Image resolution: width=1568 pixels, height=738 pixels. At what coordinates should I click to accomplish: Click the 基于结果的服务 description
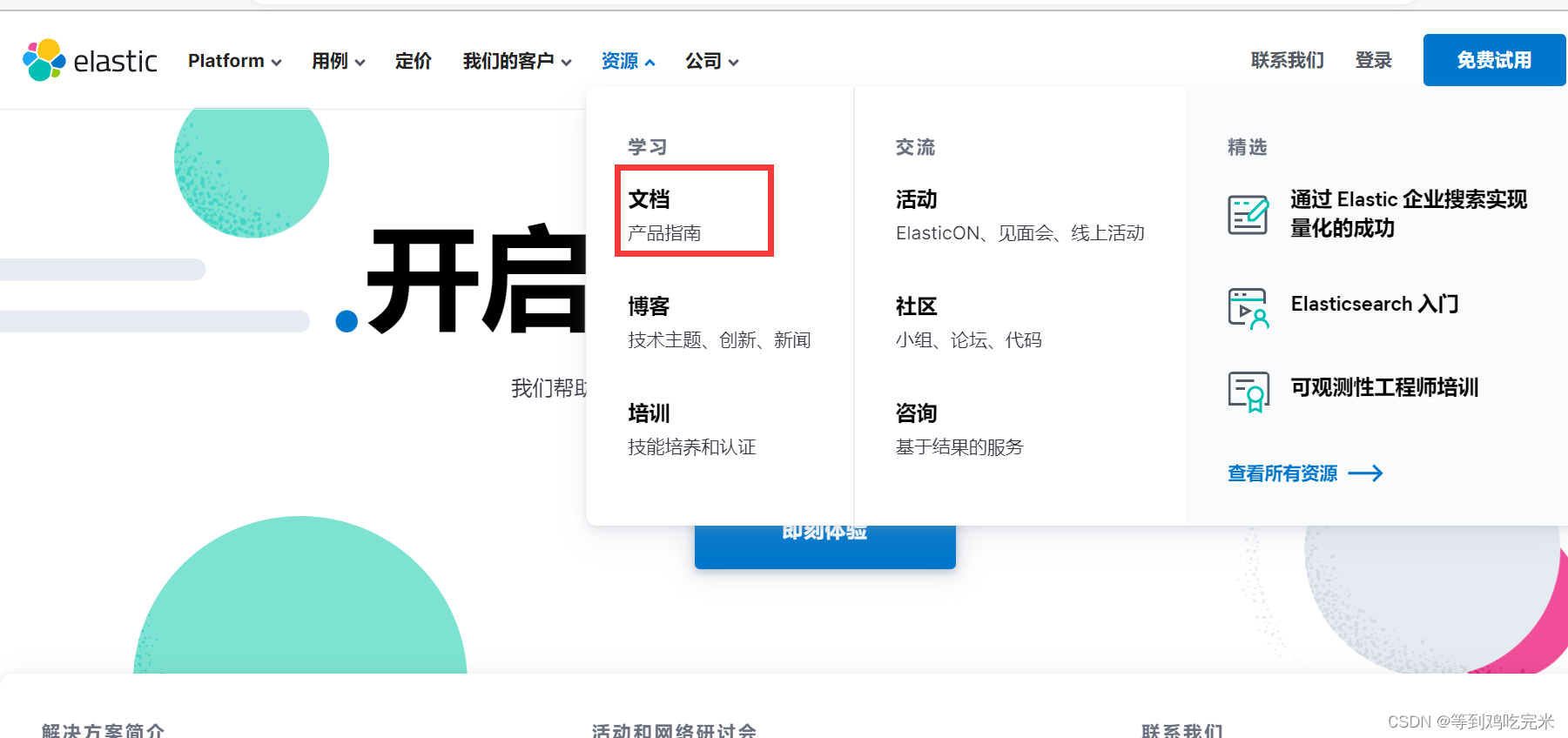coord(959,447)
